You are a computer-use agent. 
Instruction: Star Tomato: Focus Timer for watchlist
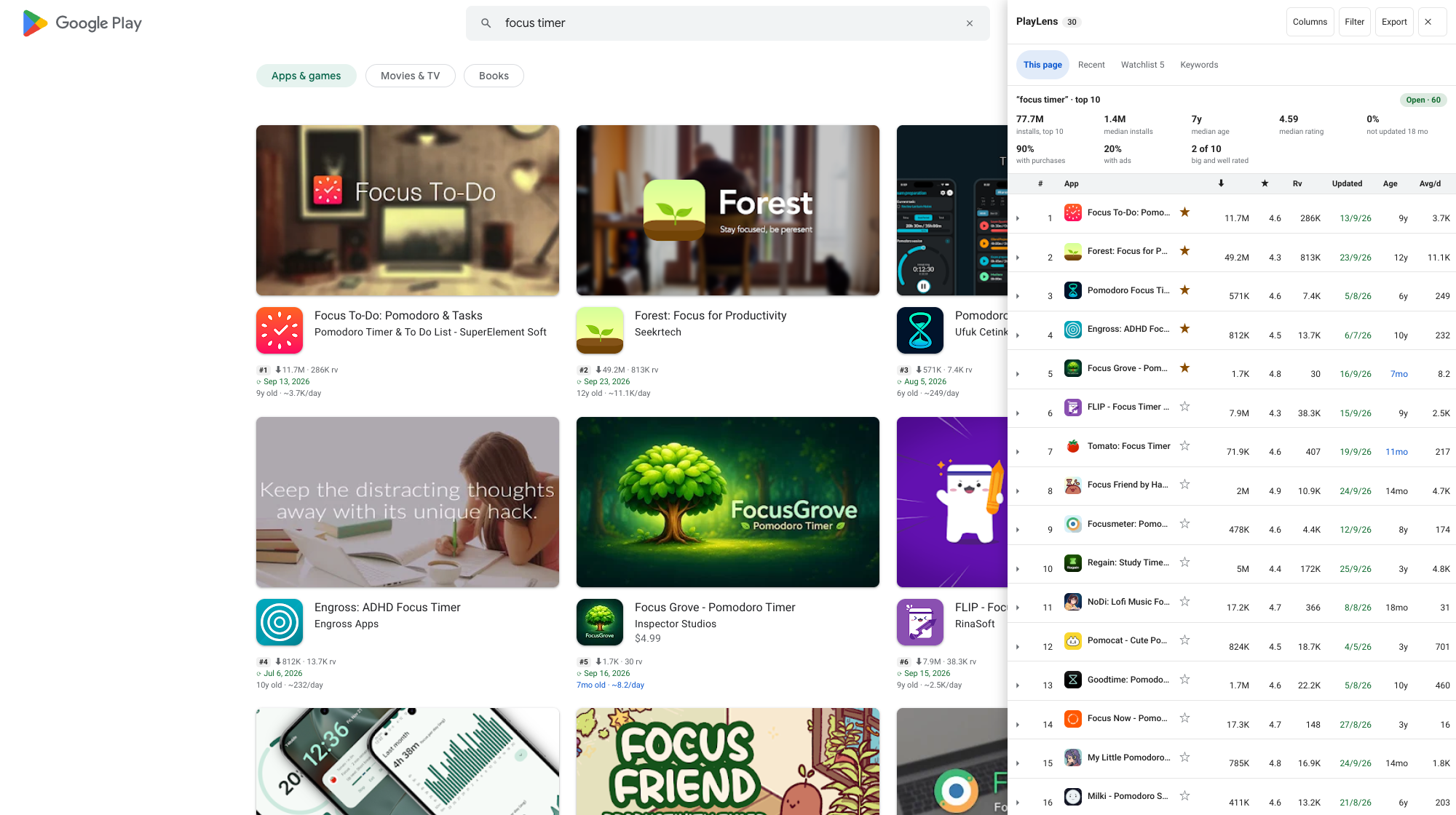(1184, 446)
